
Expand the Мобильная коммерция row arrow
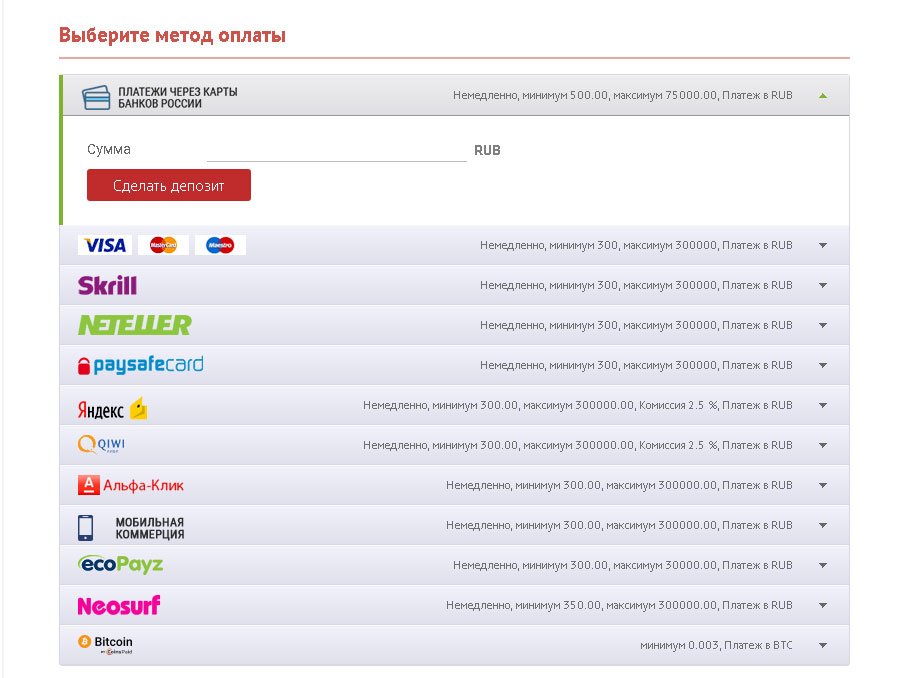click(823, 525)
